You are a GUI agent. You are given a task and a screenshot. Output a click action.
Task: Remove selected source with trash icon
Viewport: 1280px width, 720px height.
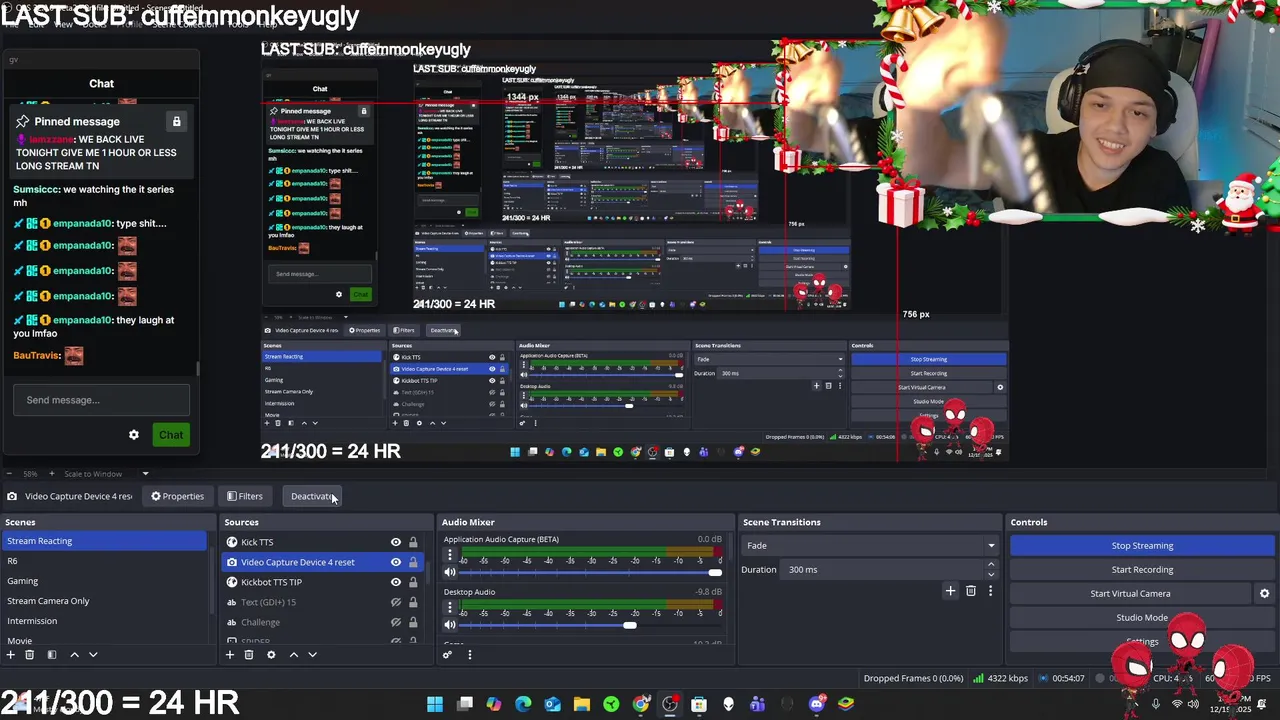coord(249,655)
